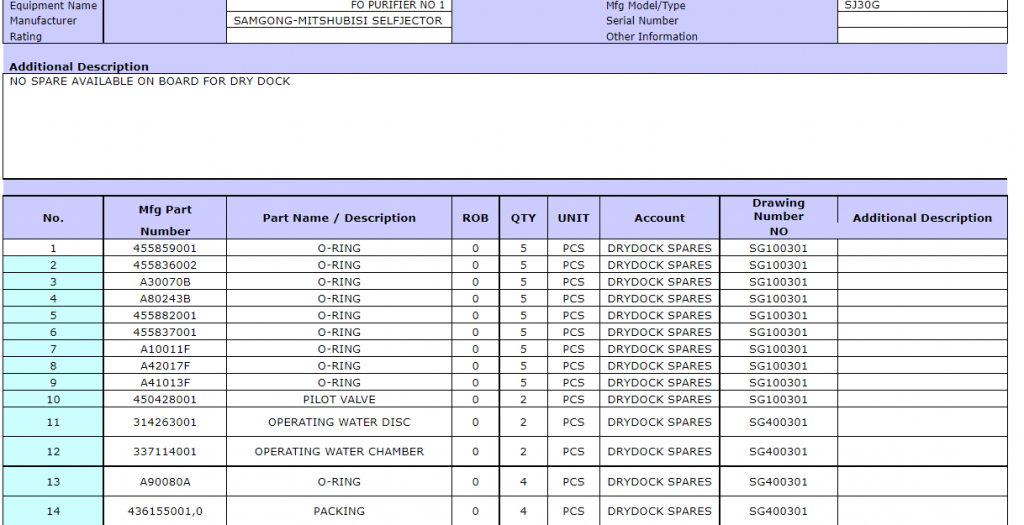Click the OPERATING WATER DISC cell
The image size is (1024, 525).
click(339, 422)
